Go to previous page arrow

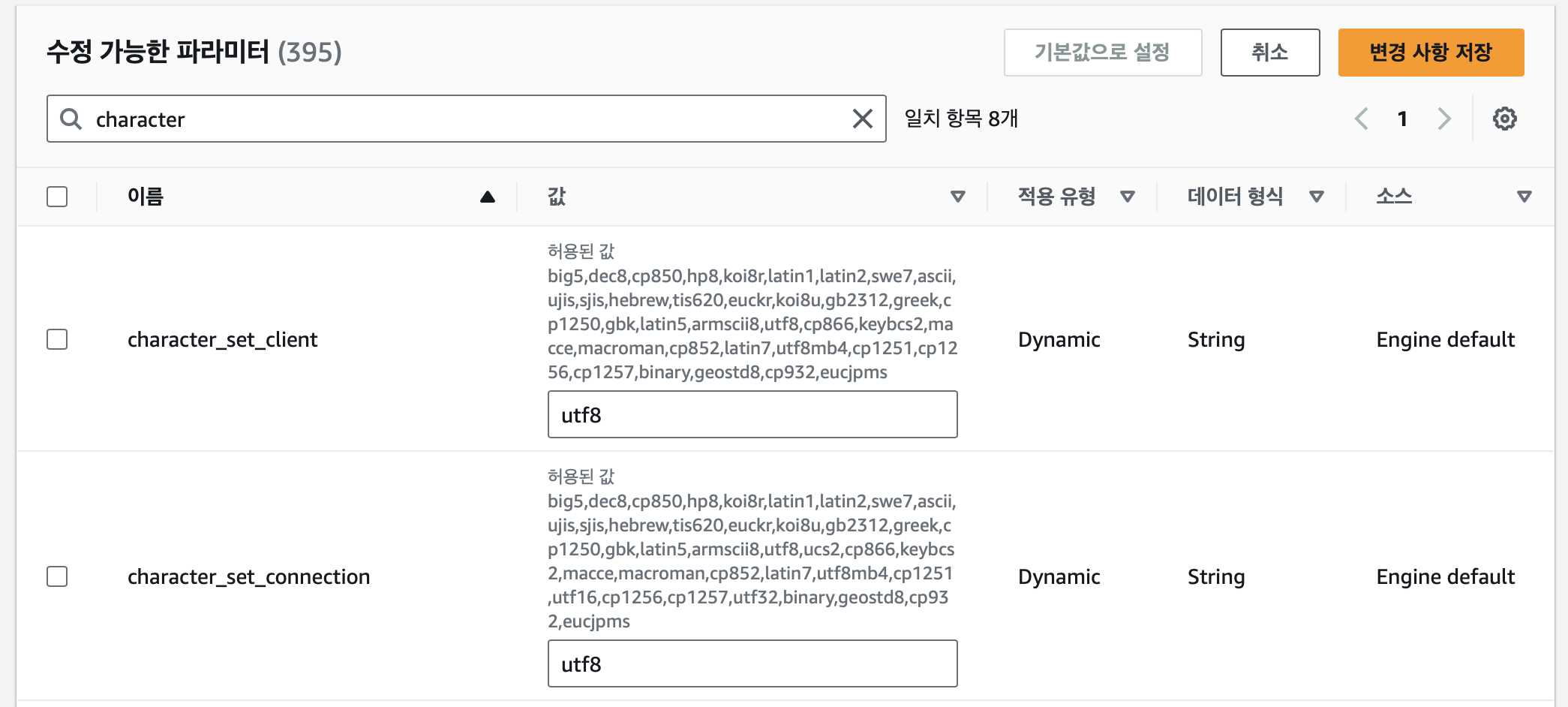click(1362, 119)
